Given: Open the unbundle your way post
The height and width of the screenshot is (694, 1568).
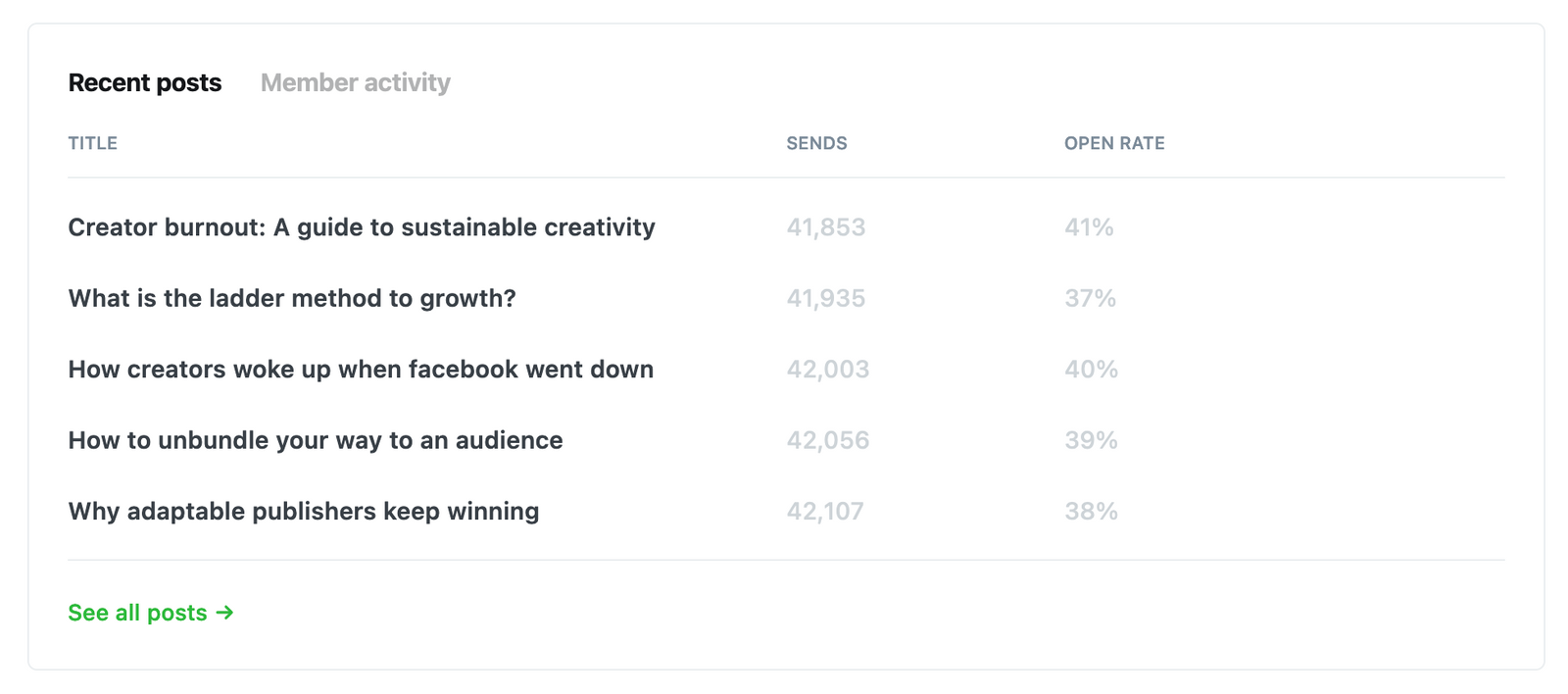Looking at the screenshot, I should coord(315,440).
